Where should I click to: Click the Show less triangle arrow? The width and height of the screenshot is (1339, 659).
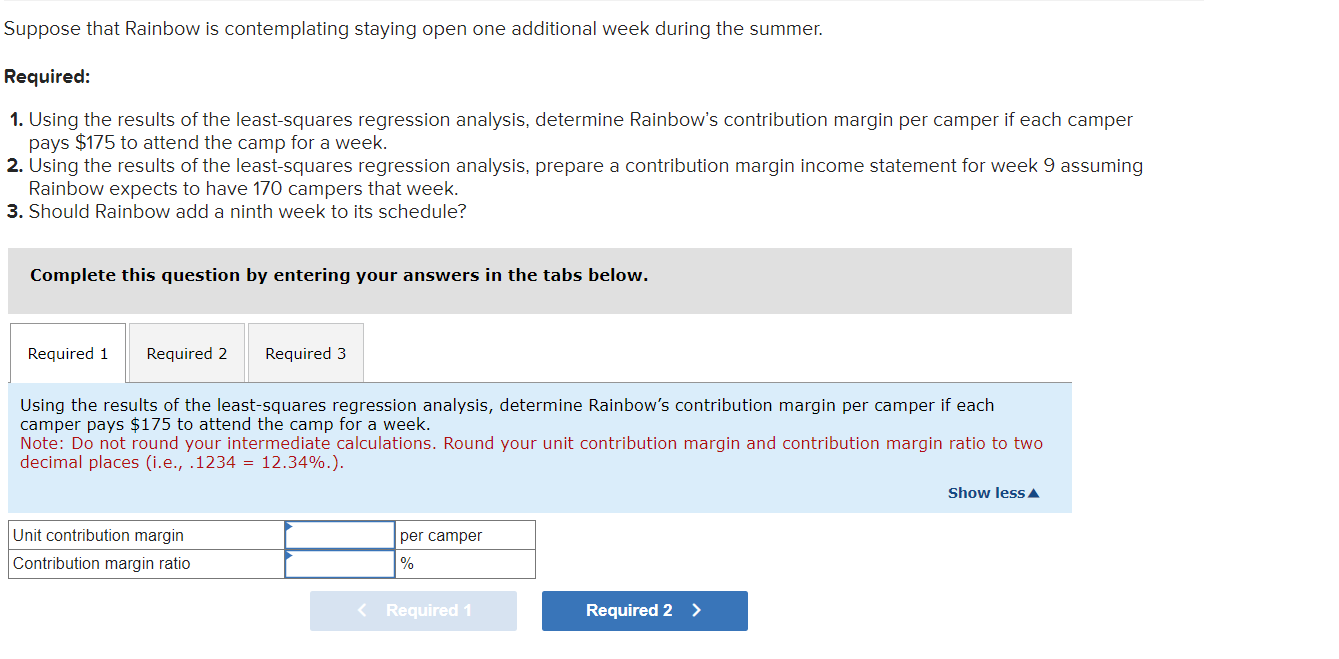1031,492
